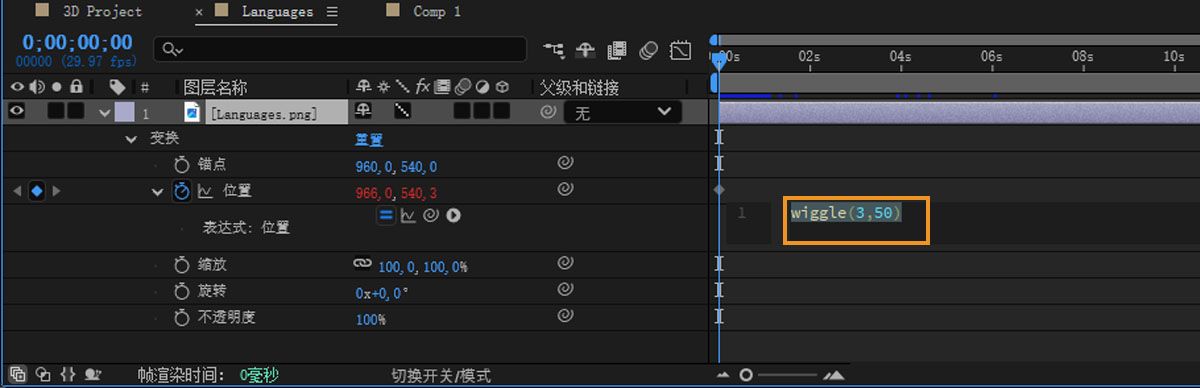Use the pick whip for Anchor Point (锚点)
1200x388 pixels.
pyautogui.click(x=565, y=162)
